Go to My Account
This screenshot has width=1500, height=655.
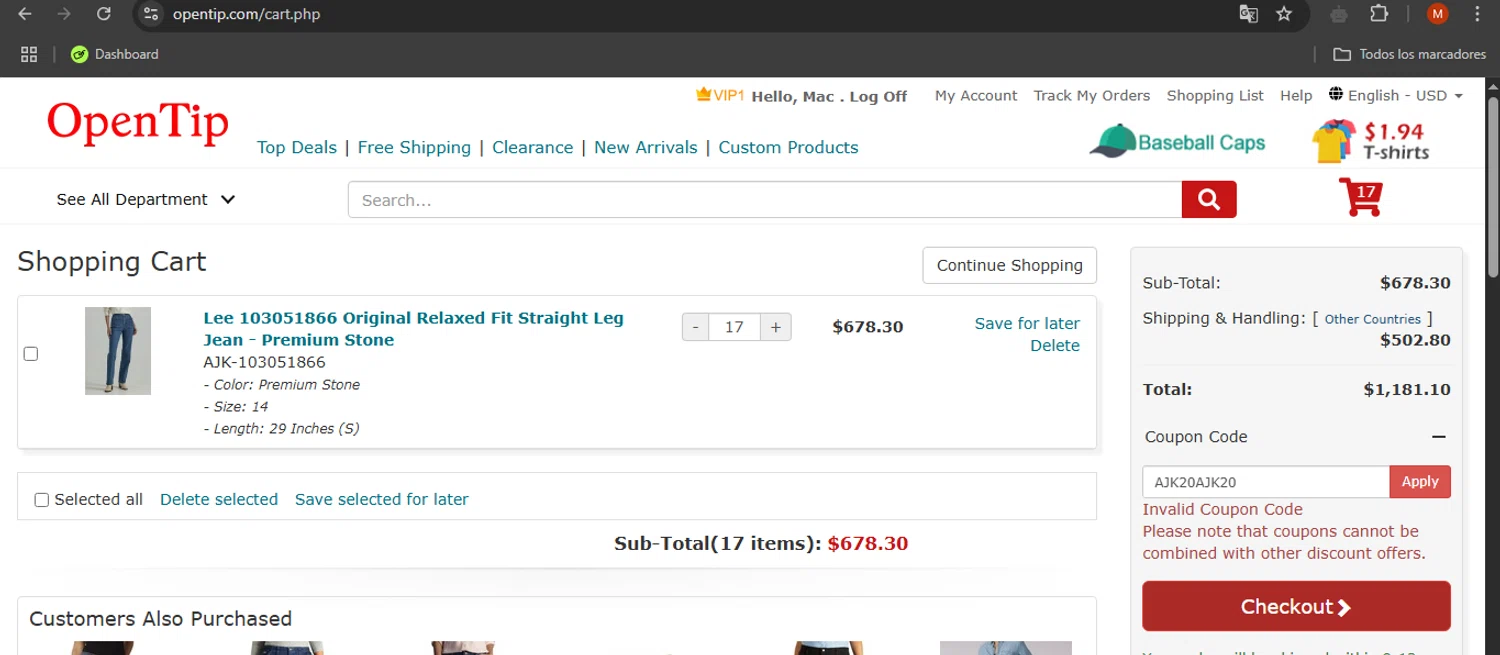(975, 96)
